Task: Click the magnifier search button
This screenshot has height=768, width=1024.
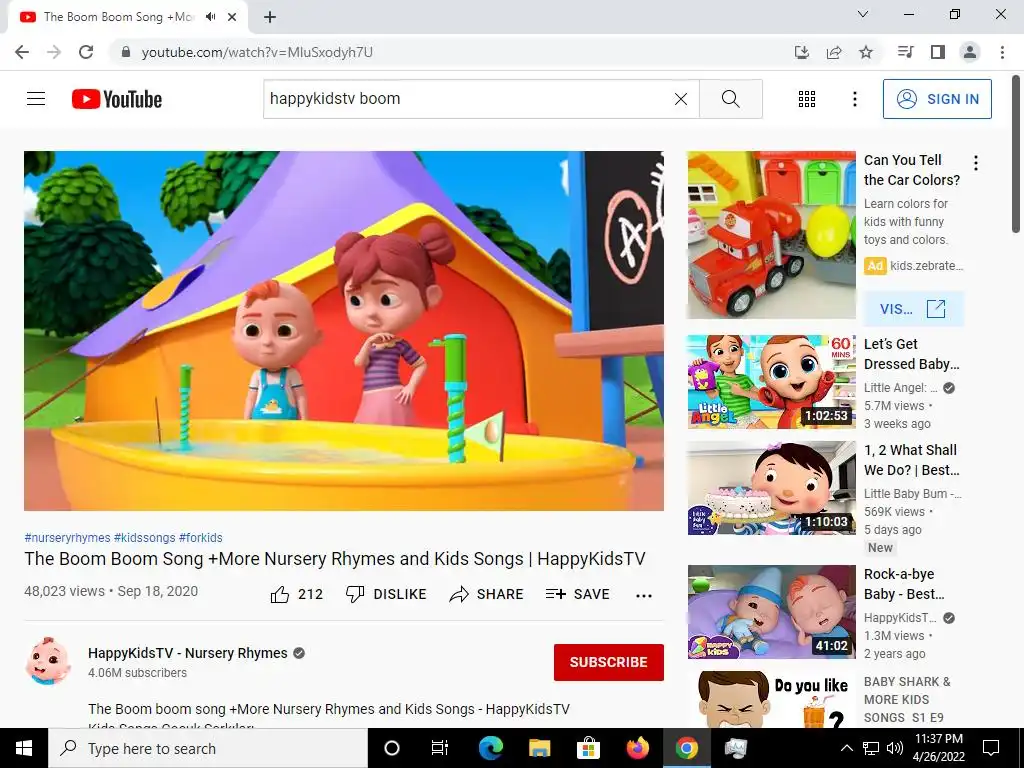Action: coord(731,99)
